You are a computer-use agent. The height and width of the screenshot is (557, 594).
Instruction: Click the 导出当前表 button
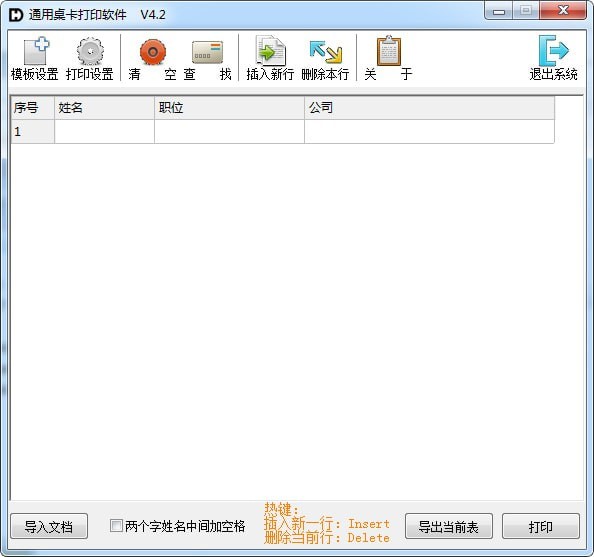[x=449, y=526]
